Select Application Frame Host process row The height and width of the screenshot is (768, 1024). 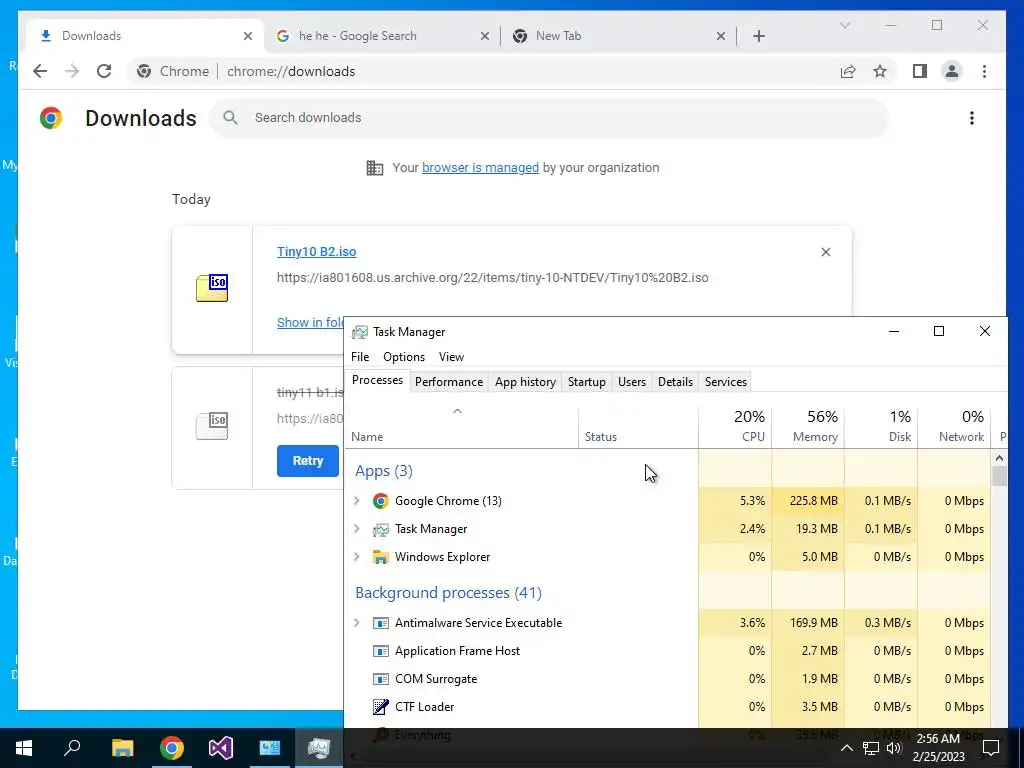(667, 651)
